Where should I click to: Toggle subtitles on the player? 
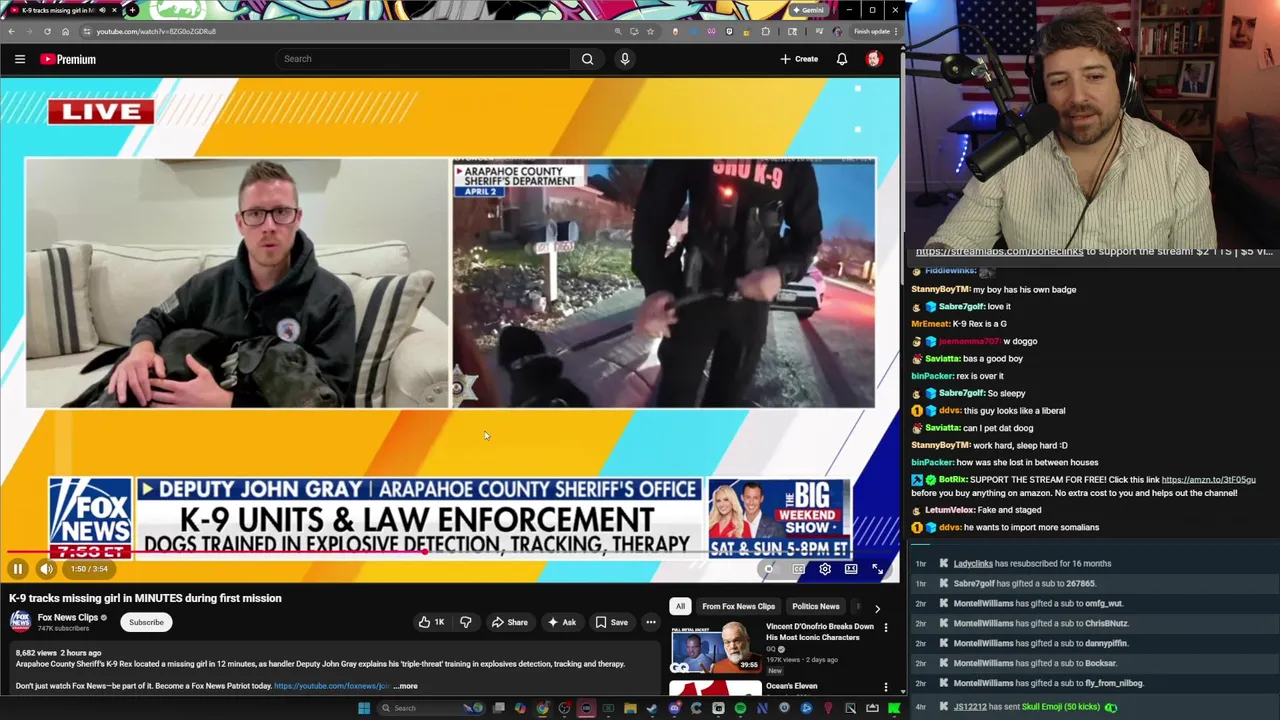798,569
